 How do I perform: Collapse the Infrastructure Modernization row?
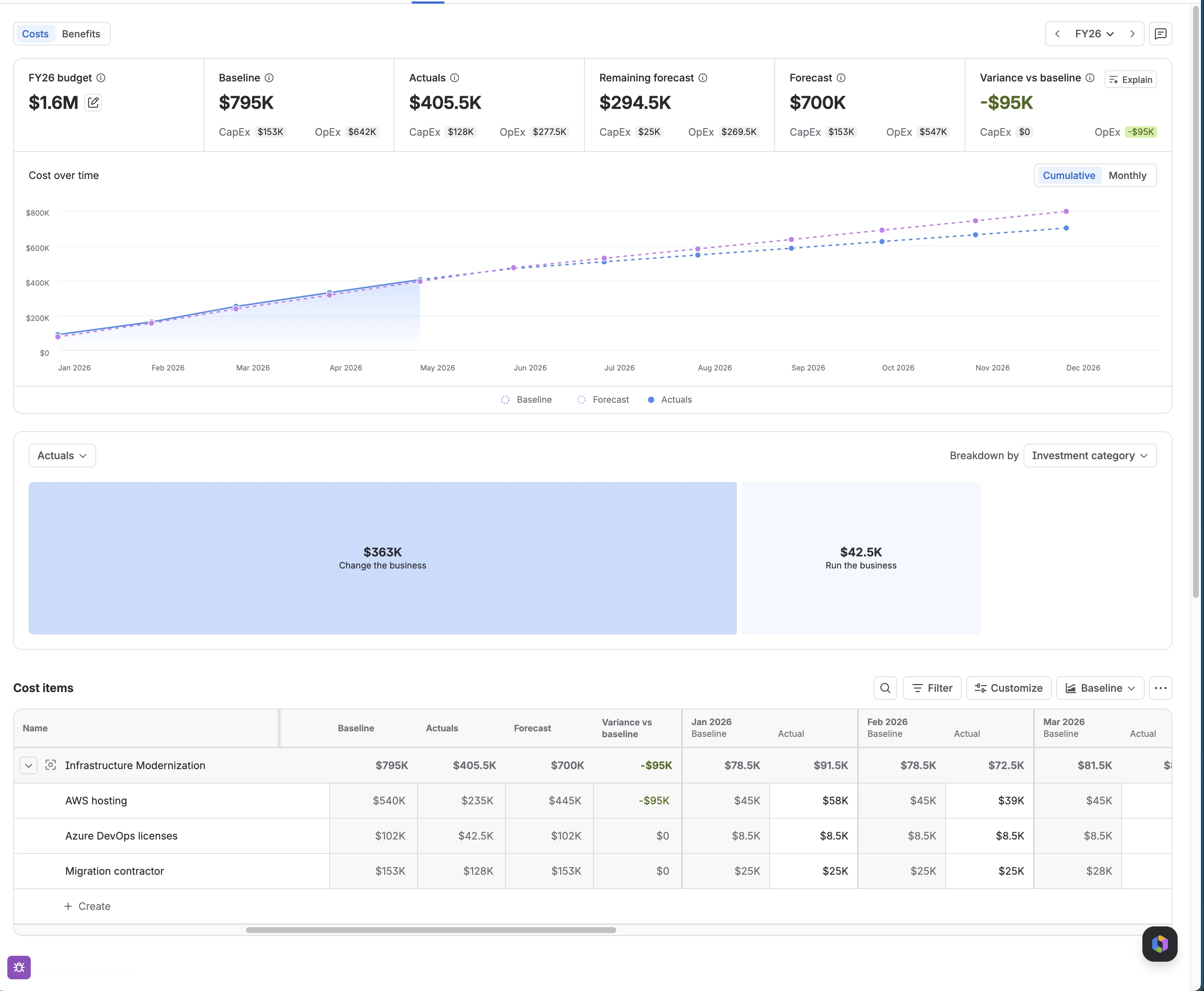(29, 765)
